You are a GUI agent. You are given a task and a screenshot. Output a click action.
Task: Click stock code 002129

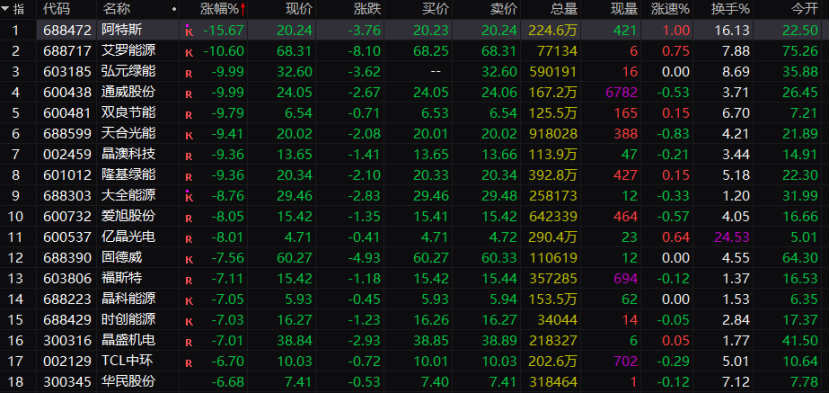tap(67, 361)
